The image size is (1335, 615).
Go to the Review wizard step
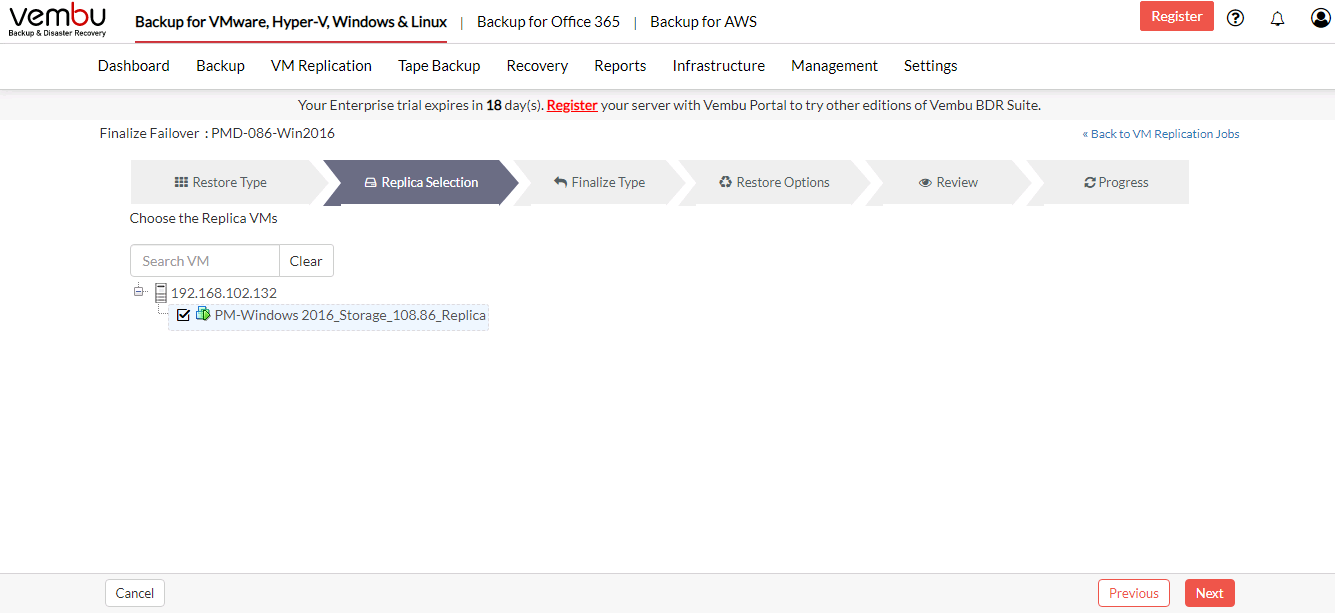[948, 182]
